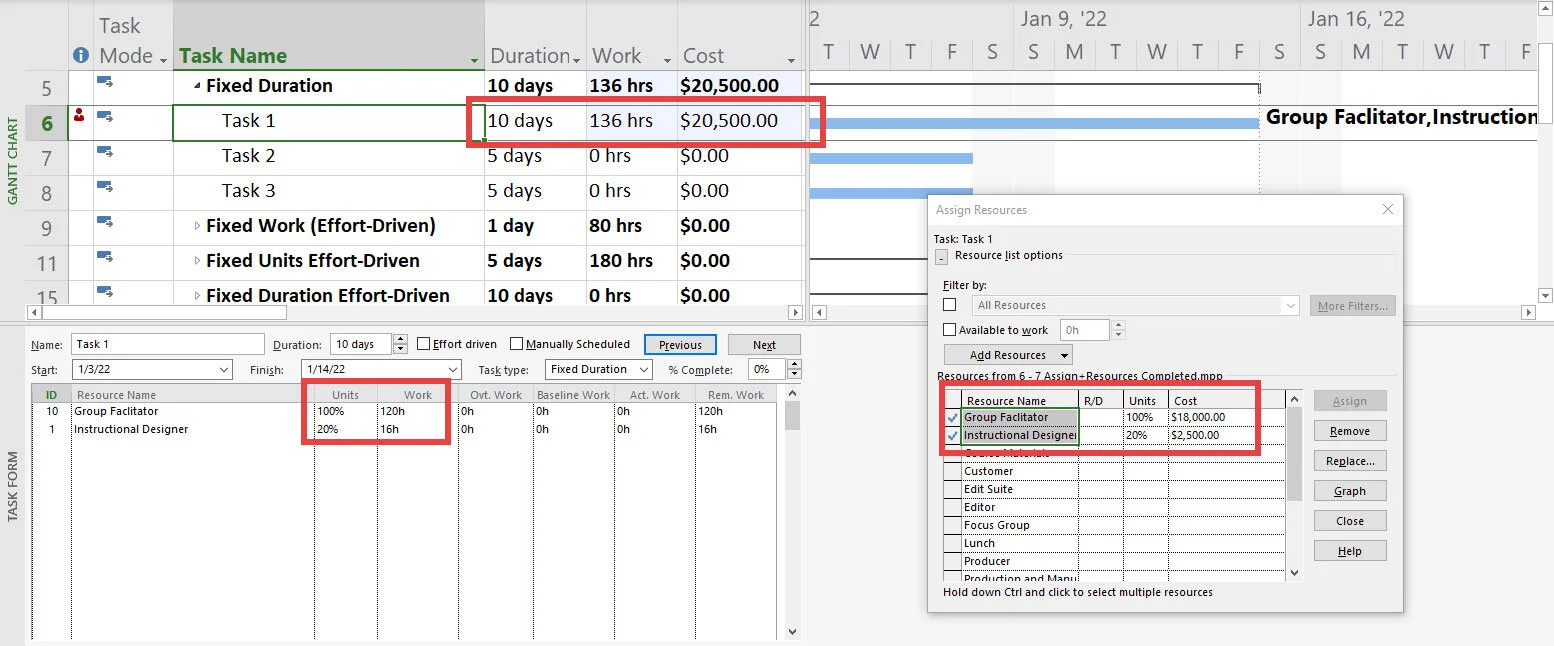
Task: Click the 16h Work cell for Instructional Designer
Action: [417, 429]
